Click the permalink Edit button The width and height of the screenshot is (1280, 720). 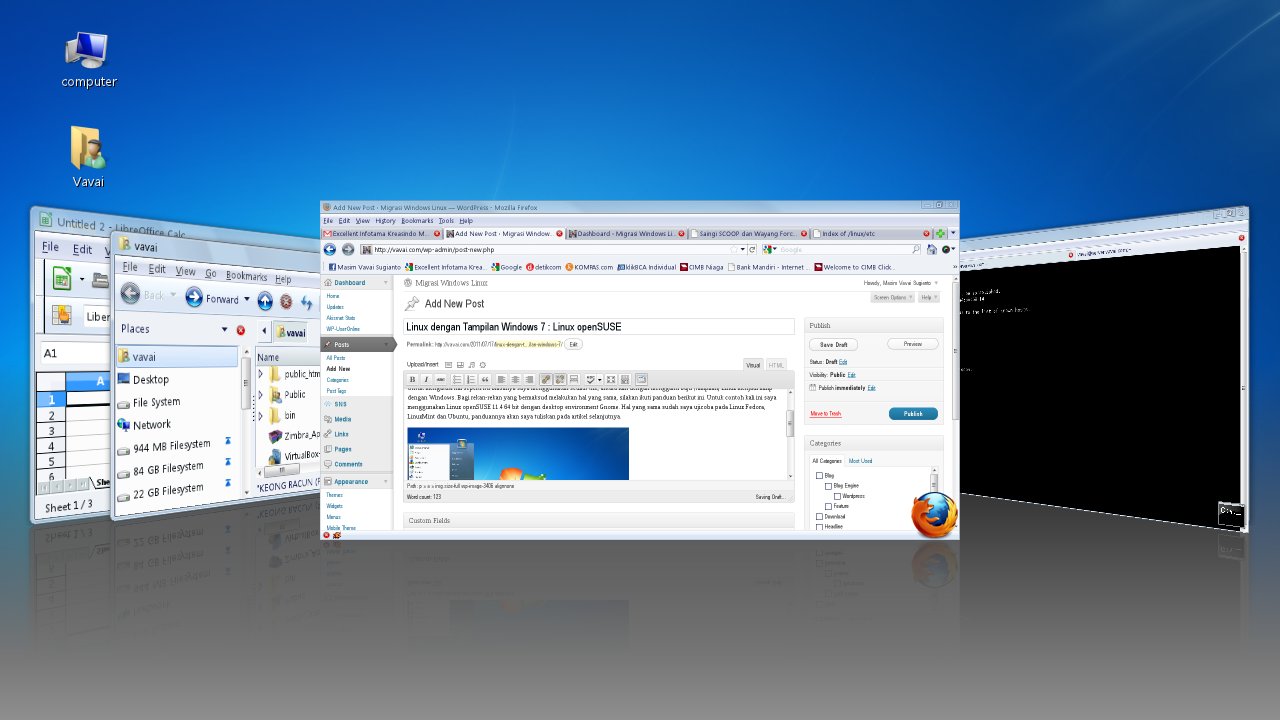pos(573,344)
